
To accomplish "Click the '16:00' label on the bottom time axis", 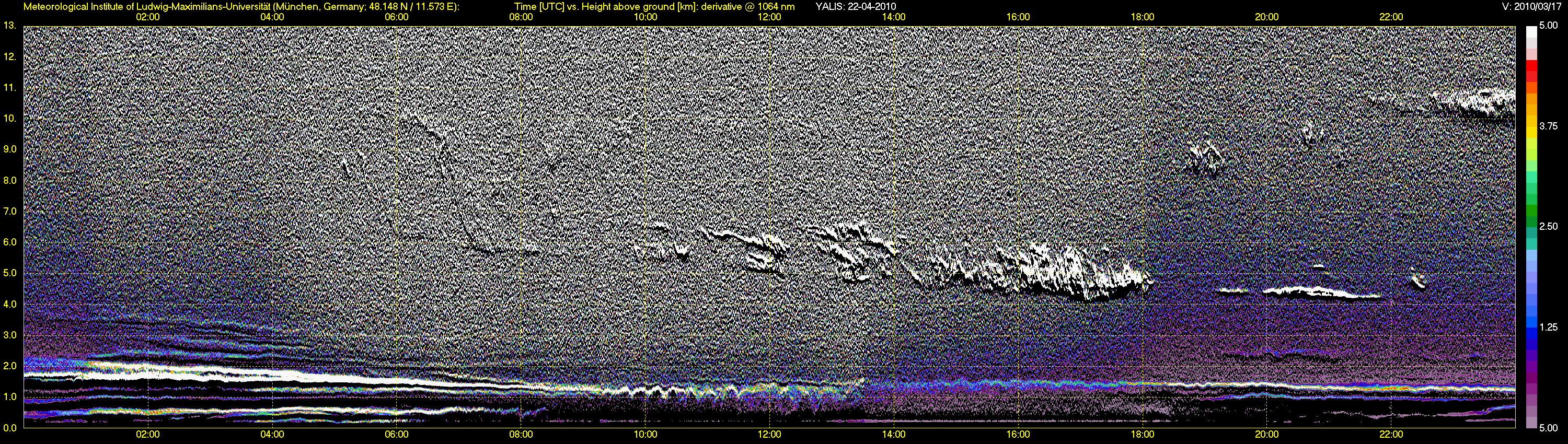I will (1018, 435).
